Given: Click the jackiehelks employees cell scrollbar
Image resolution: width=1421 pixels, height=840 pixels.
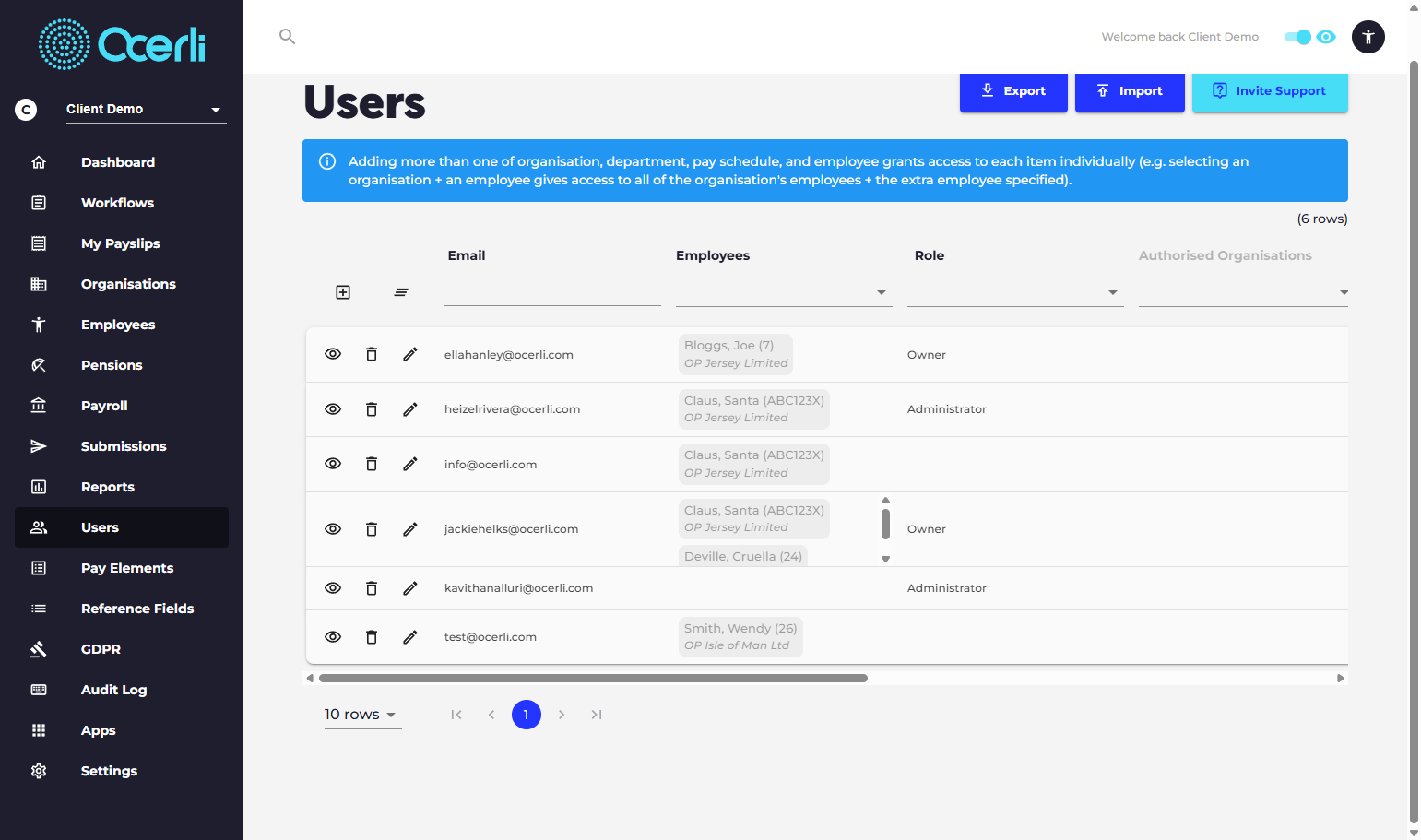Looking at the screenshot, I should pyautogui.click(x=885, y=524).
